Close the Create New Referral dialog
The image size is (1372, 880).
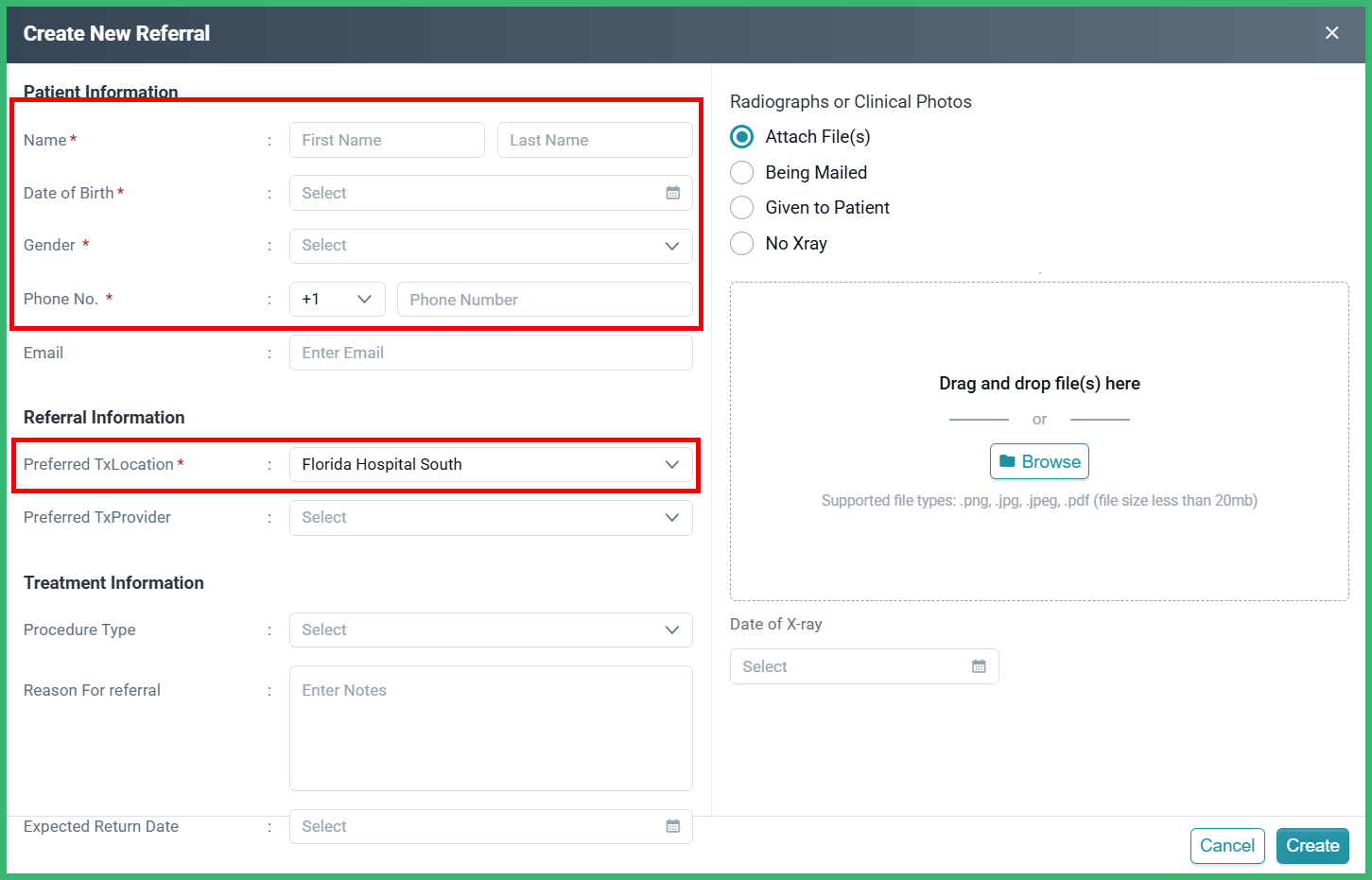tap(1331, 32)
